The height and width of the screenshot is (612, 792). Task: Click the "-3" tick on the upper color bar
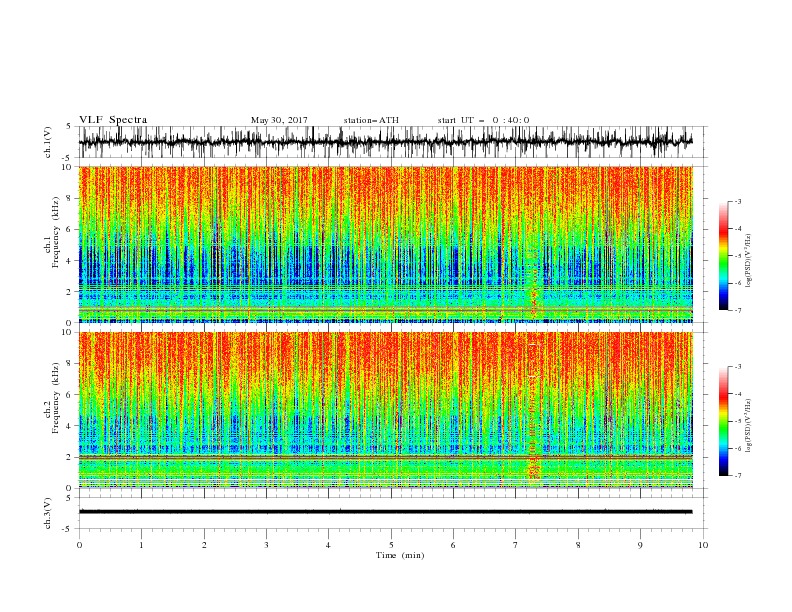pyautogui.click(x=737, y=201)
